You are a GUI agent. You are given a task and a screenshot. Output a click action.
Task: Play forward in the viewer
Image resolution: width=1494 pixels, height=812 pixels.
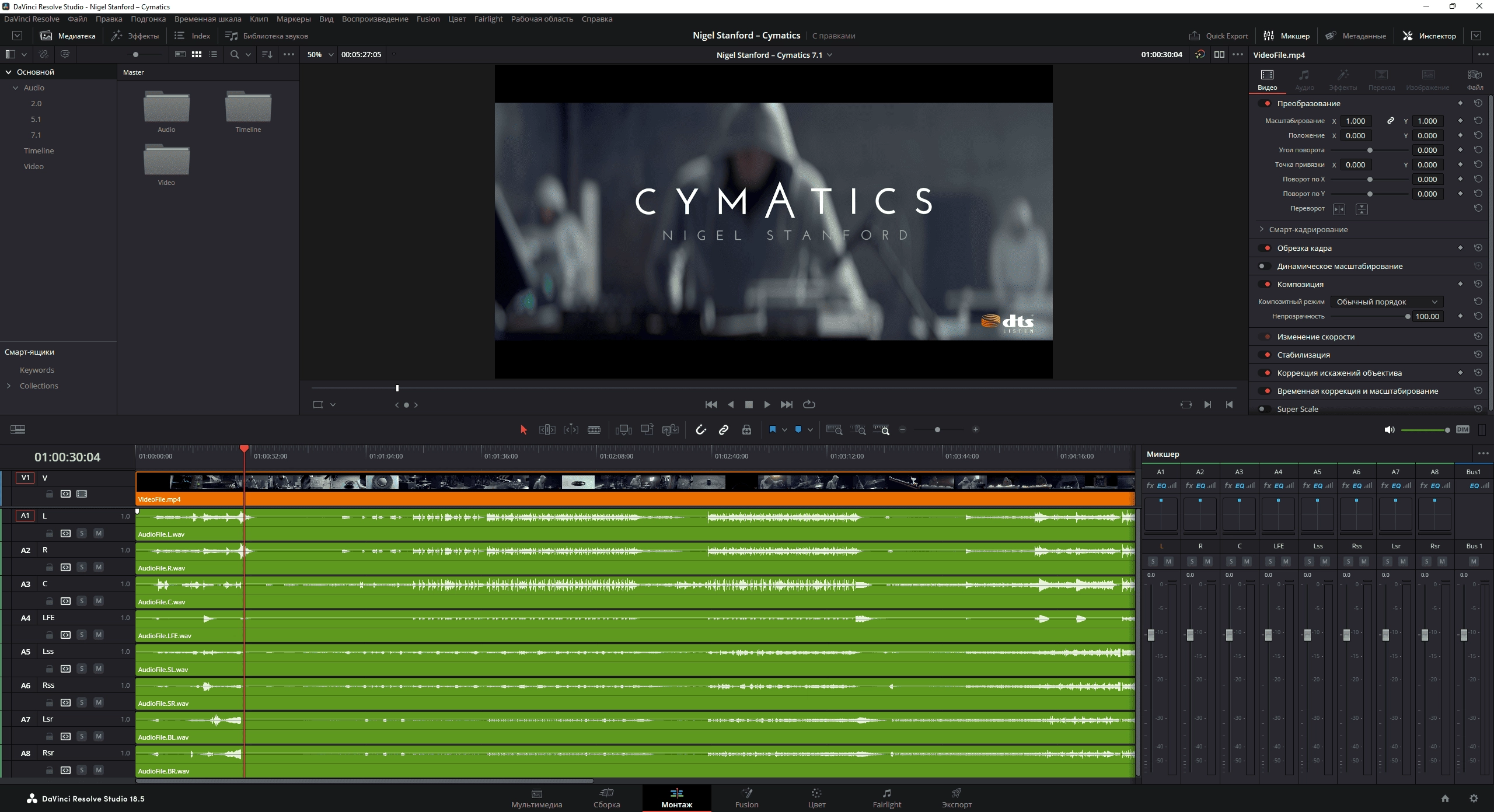[767, 404]
